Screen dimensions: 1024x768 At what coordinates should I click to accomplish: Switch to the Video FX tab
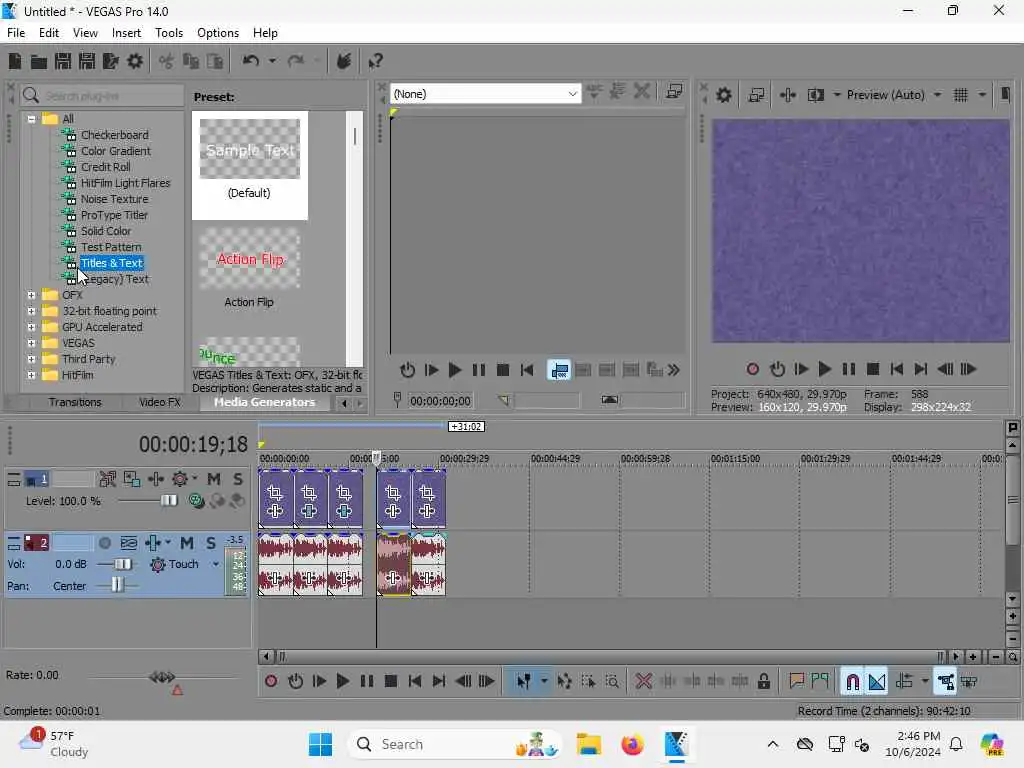[x=159, y=402]
